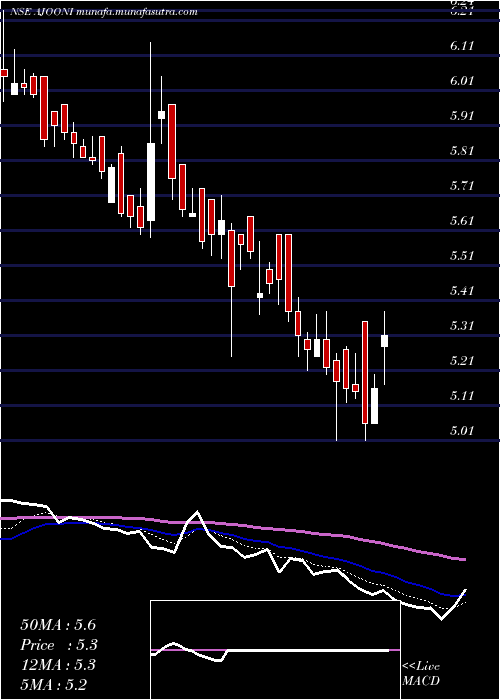Click the 5.61 price axis label
500x700 pixels.
462,221
